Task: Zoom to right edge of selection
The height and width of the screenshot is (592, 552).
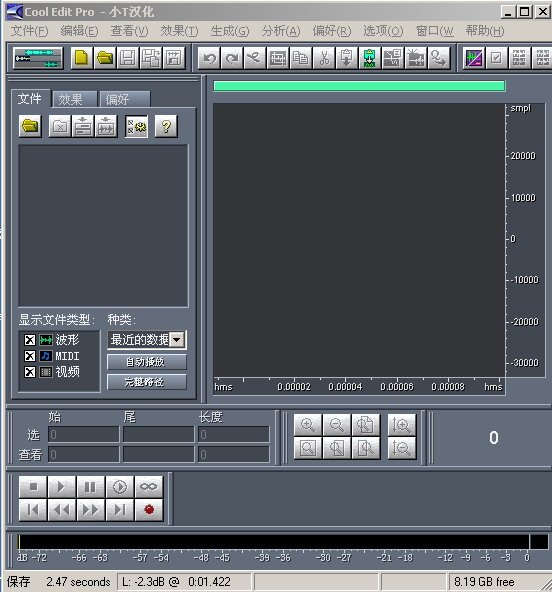Action: point(365,448)
